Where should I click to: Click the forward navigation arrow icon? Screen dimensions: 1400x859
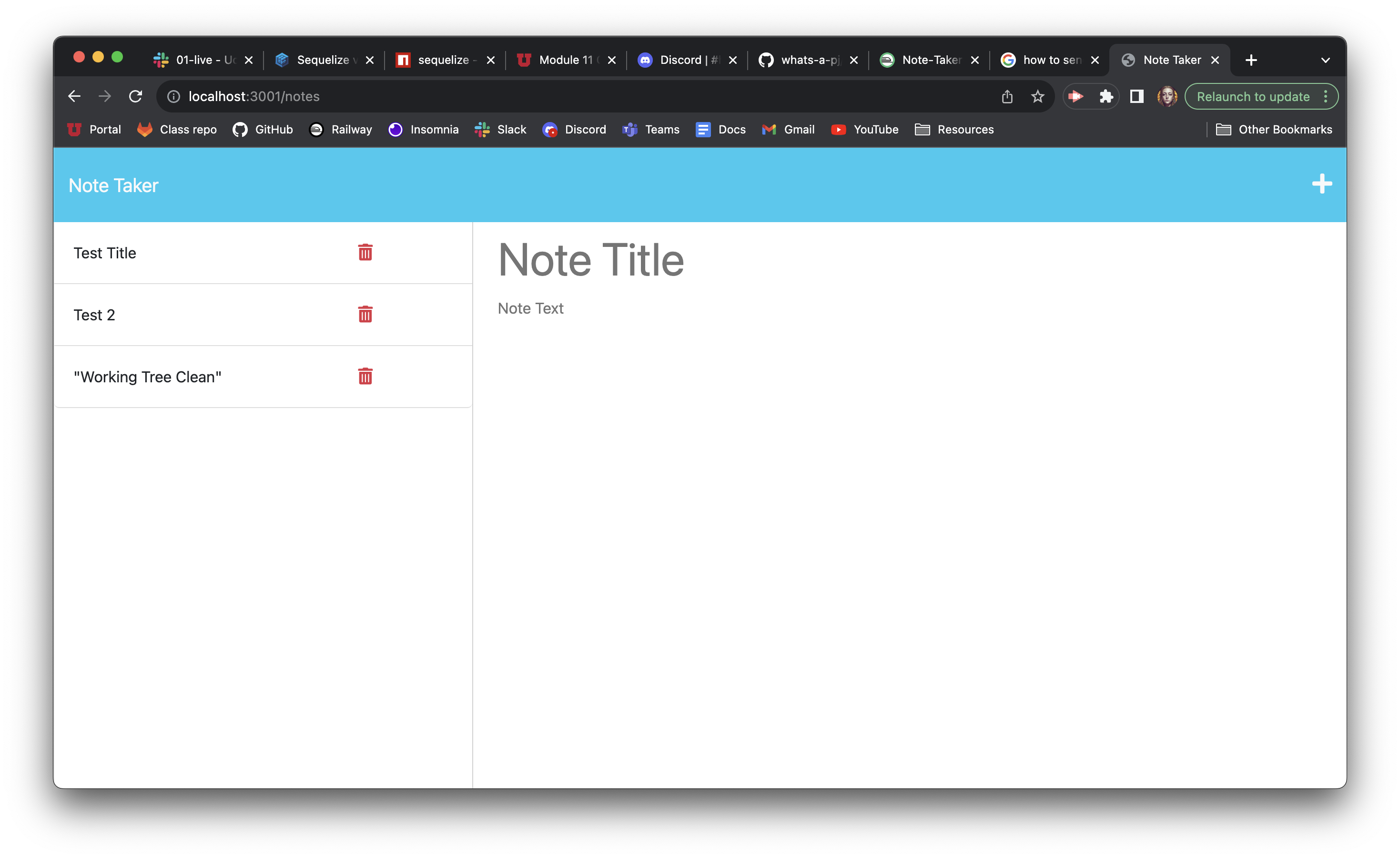tap(105, 96)
